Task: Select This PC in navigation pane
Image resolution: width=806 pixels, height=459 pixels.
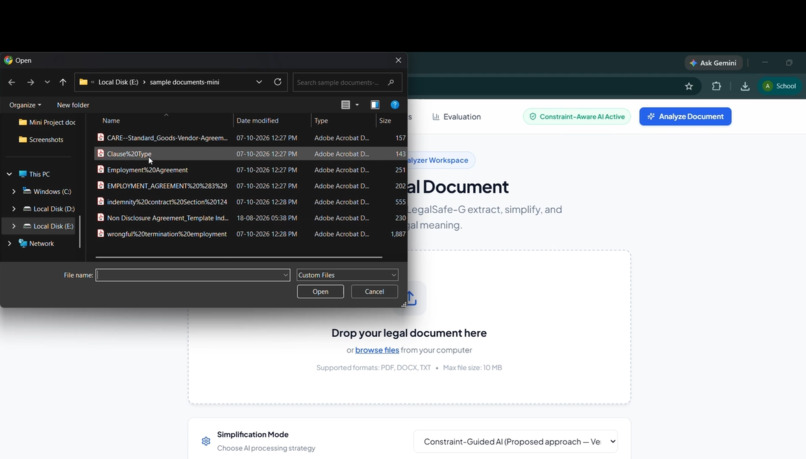Action: point(34,174)
